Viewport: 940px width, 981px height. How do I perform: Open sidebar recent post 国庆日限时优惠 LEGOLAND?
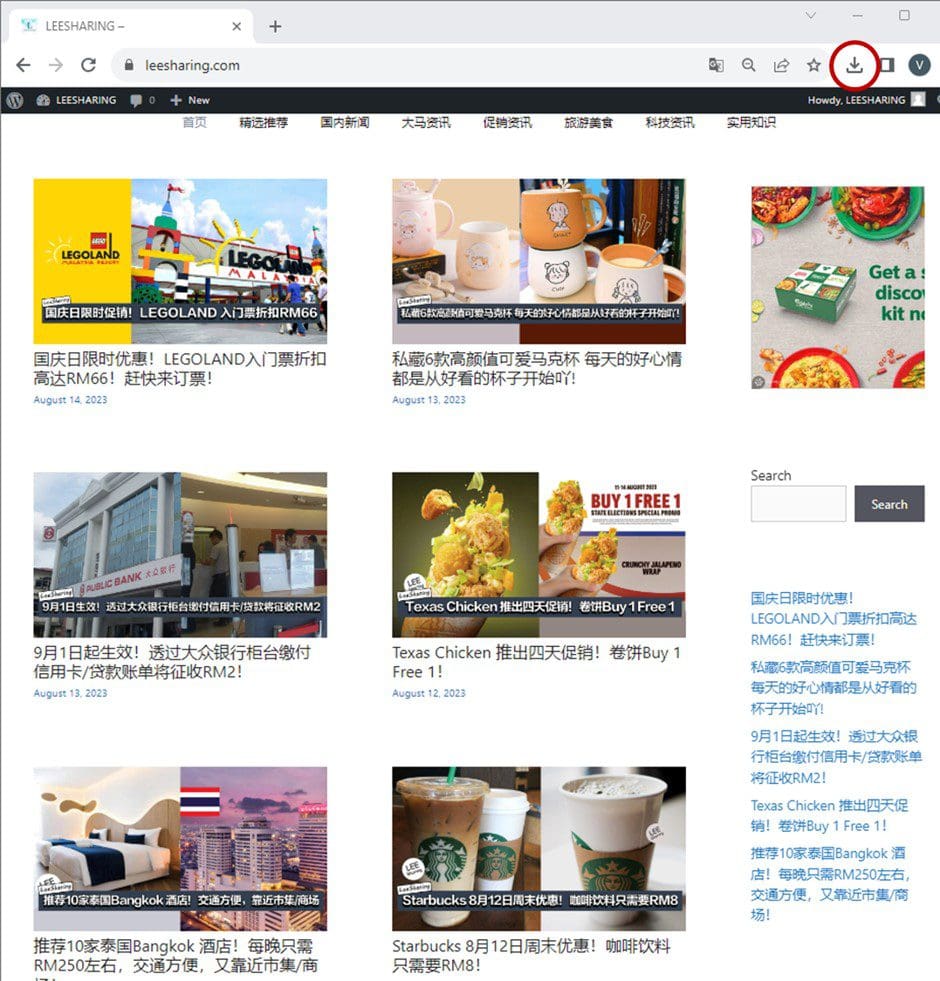[x=834, y=619]
